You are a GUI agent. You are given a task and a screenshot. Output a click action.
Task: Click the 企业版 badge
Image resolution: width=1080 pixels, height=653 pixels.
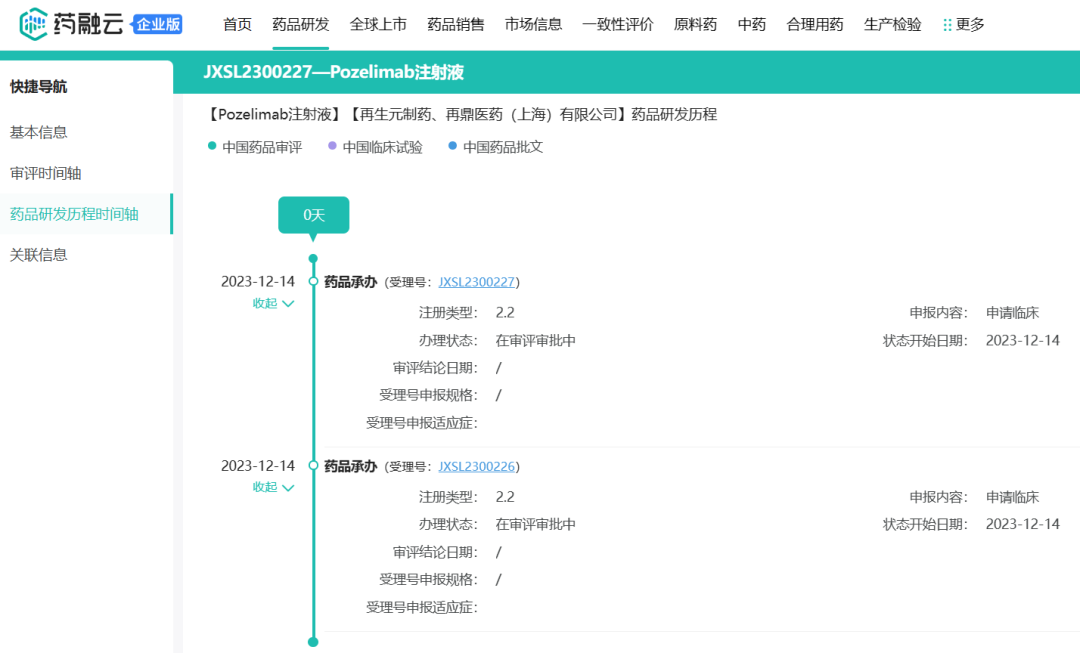158,24
